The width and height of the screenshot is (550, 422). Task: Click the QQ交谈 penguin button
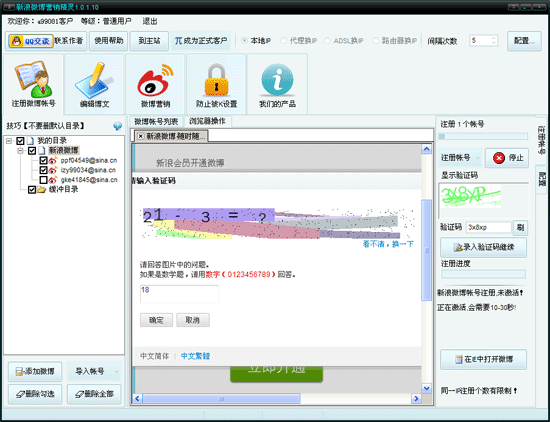(31, 41)
